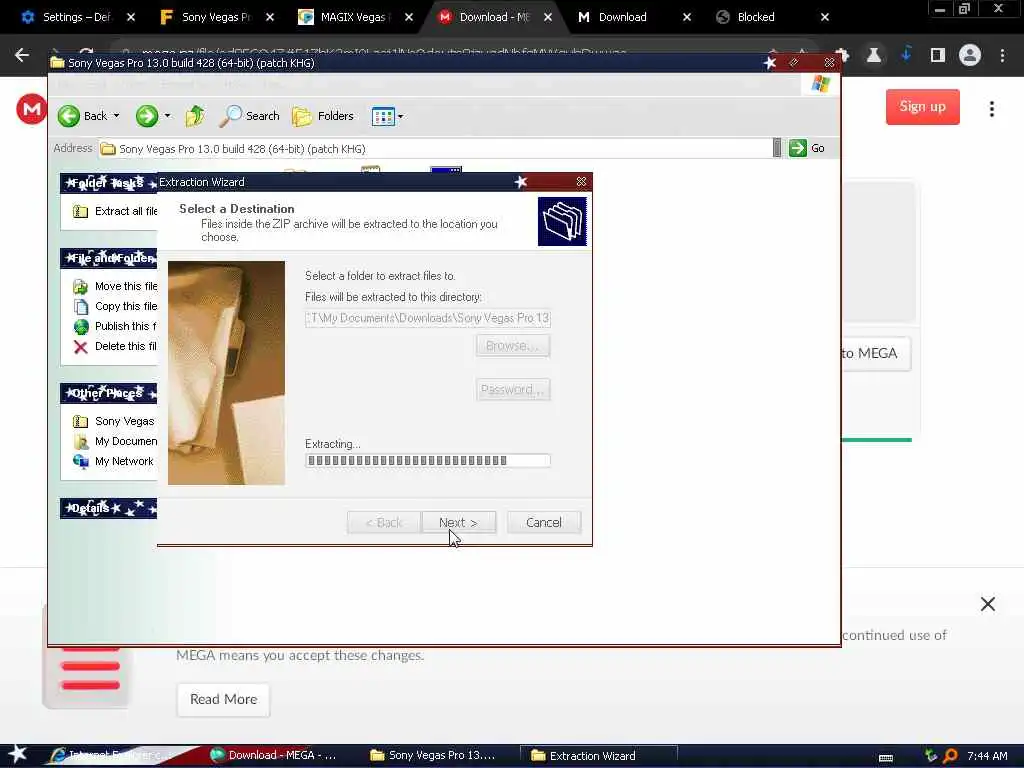The width and height of the screenshot is (1024, 768).
Task: Click the Chrome downloads arrow icon
Action: 906,55
